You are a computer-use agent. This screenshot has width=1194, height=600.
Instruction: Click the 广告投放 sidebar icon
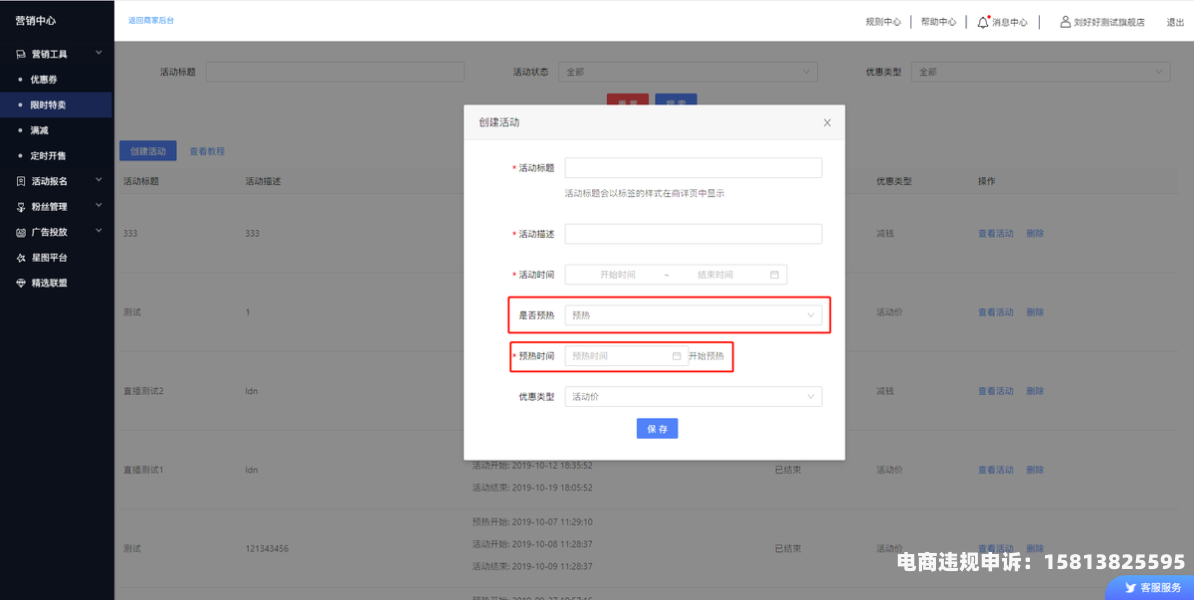21,232
